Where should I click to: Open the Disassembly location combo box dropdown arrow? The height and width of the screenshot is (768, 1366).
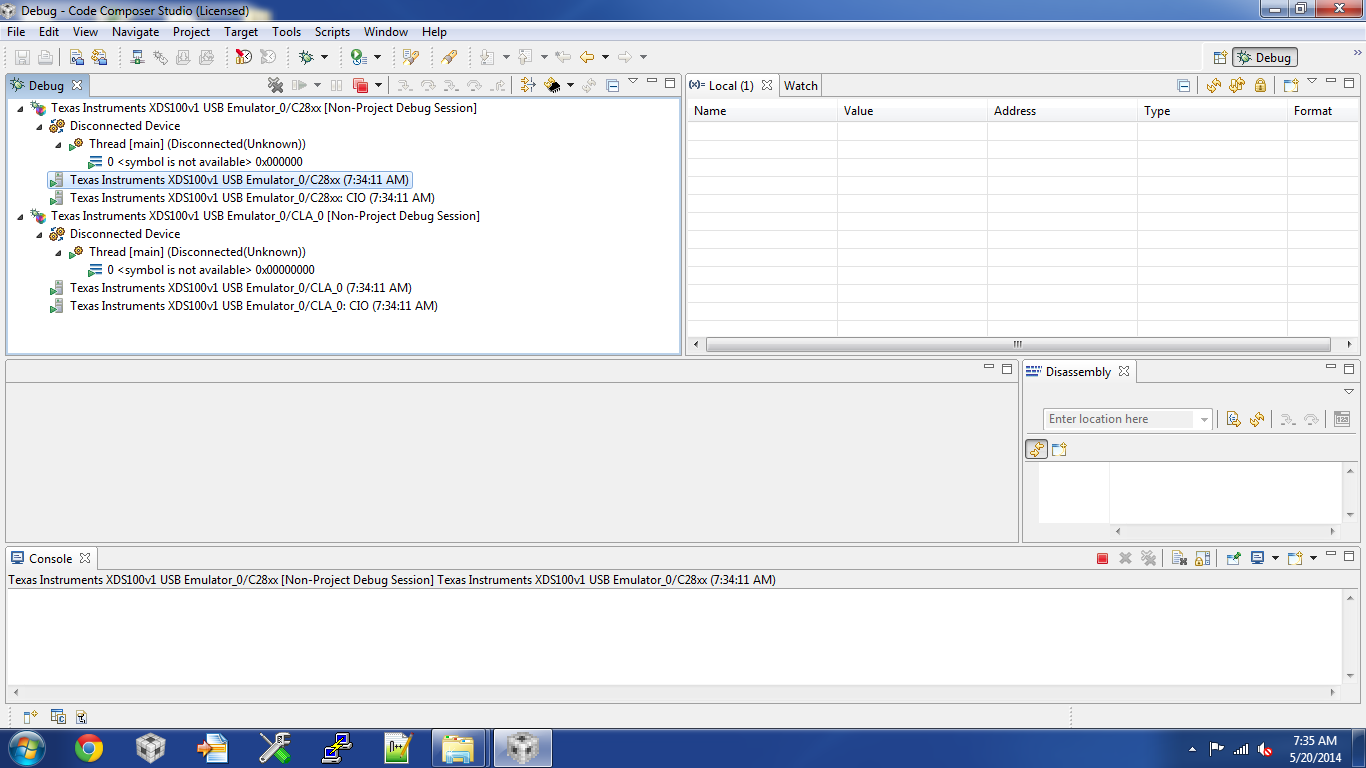point(1204,420)
